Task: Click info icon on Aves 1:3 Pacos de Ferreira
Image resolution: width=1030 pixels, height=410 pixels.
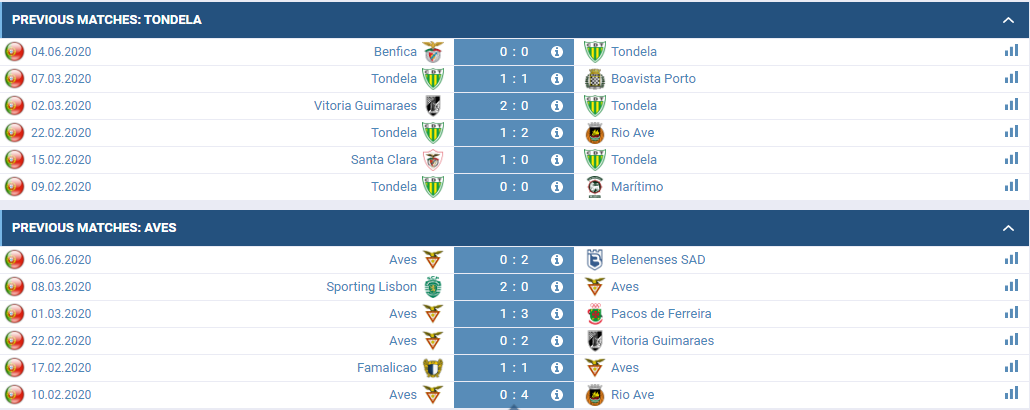Action: [x=557, y=314]
